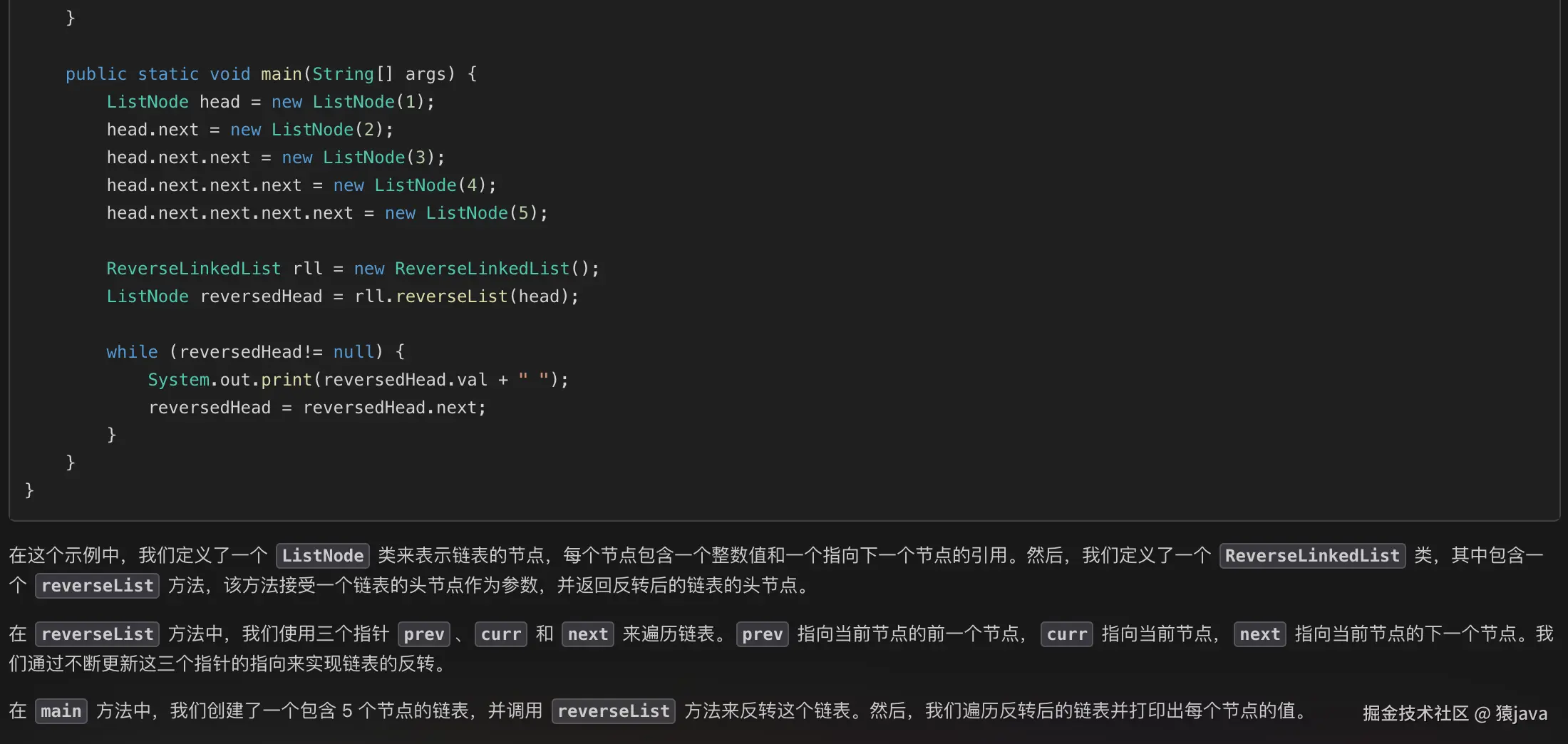Screen dimensions: 1568x744
Task: Click the prev tag right after 三个指针
Action: click(423, 634)
